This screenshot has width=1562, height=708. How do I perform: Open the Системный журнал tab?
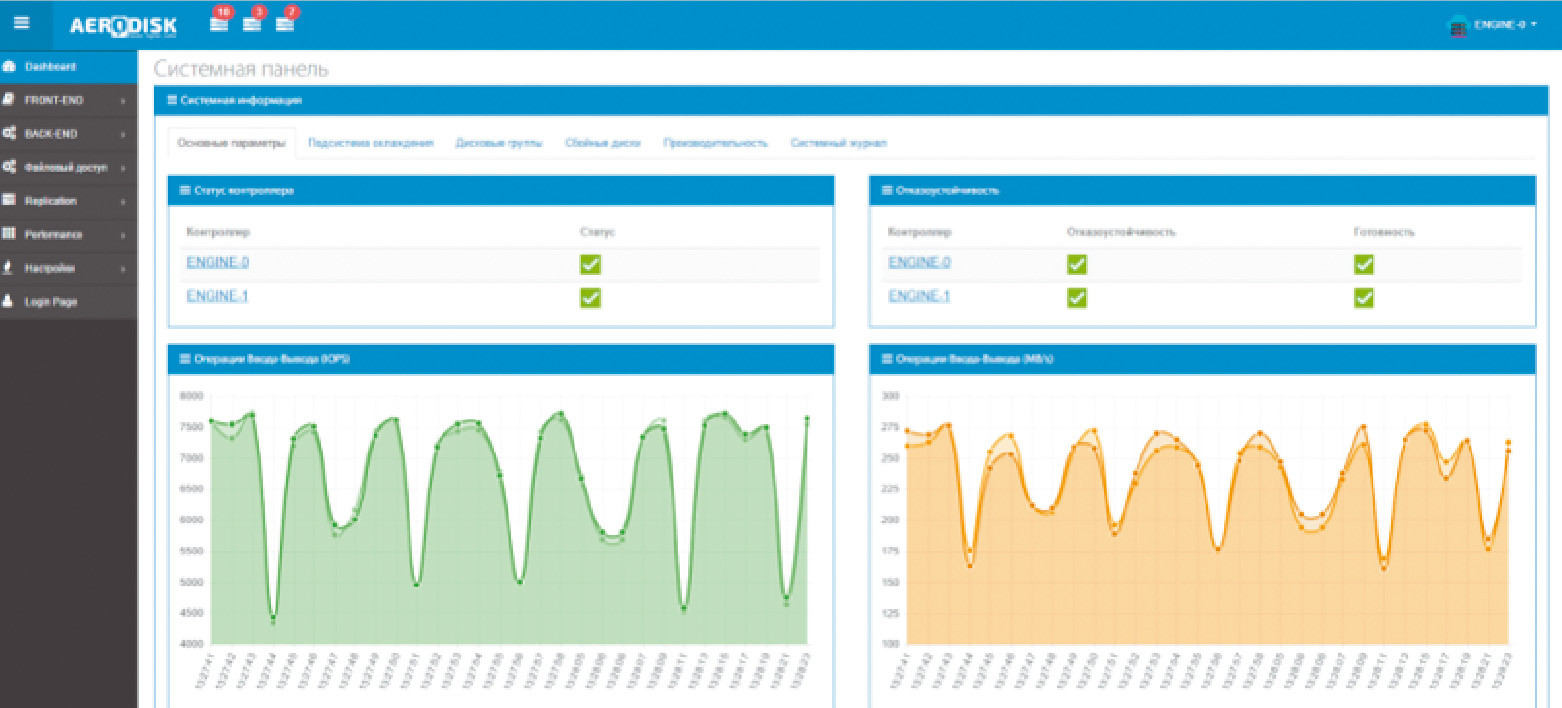(838, 143)
